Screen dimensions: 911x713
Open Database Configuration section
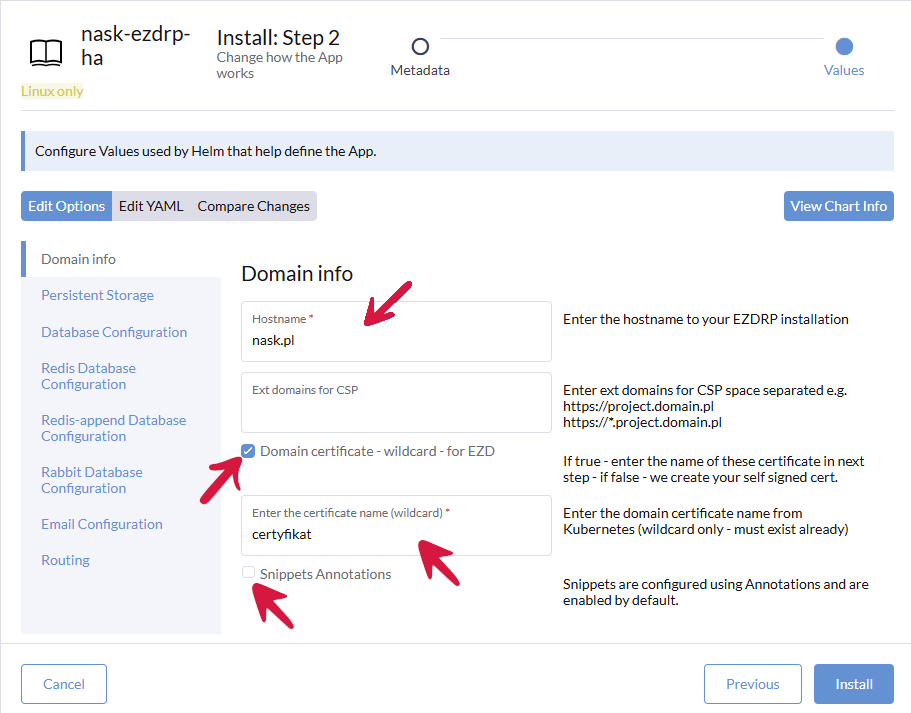pos(114,332)
